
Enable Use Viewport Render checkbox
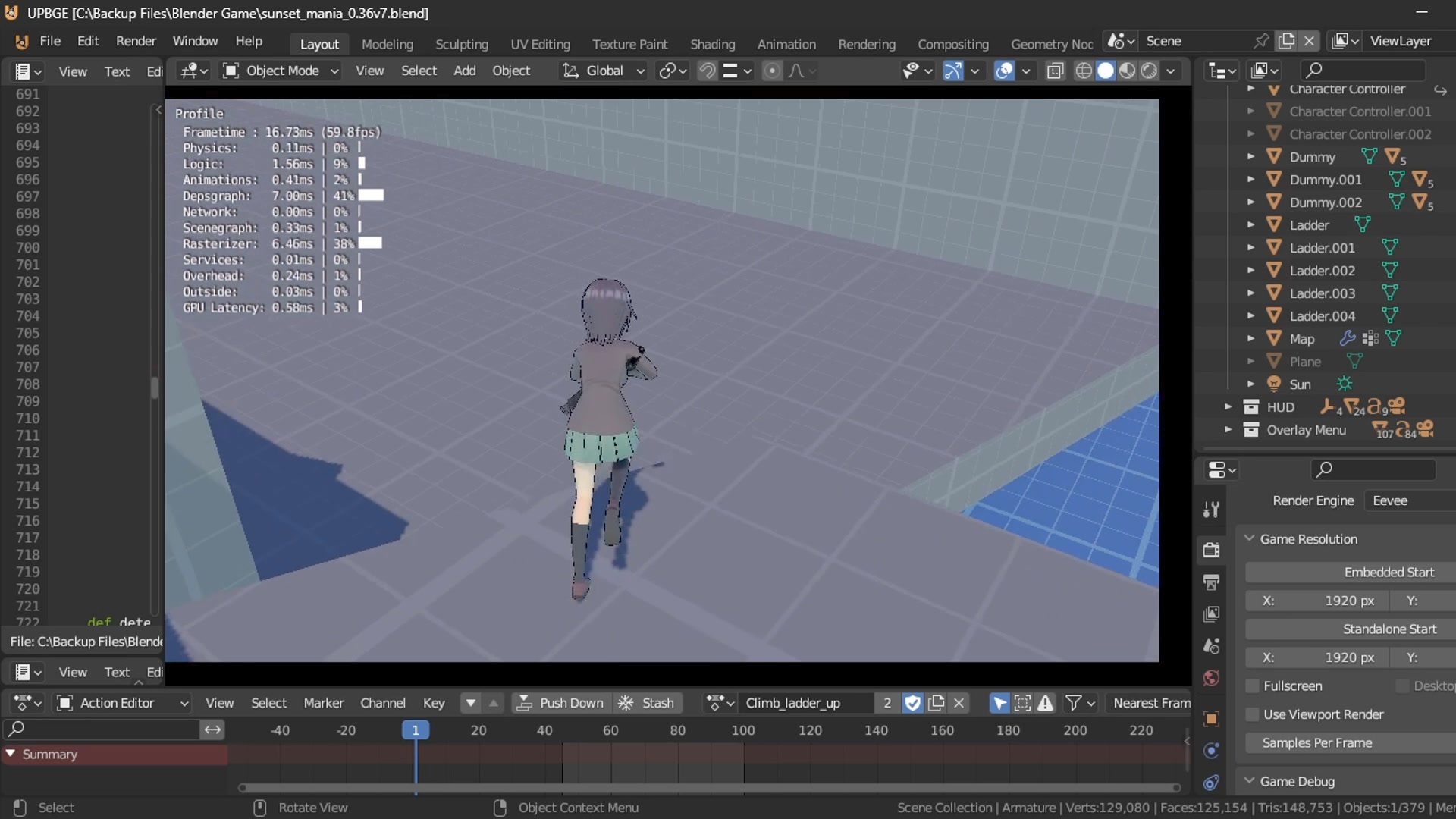point(1253,714)
